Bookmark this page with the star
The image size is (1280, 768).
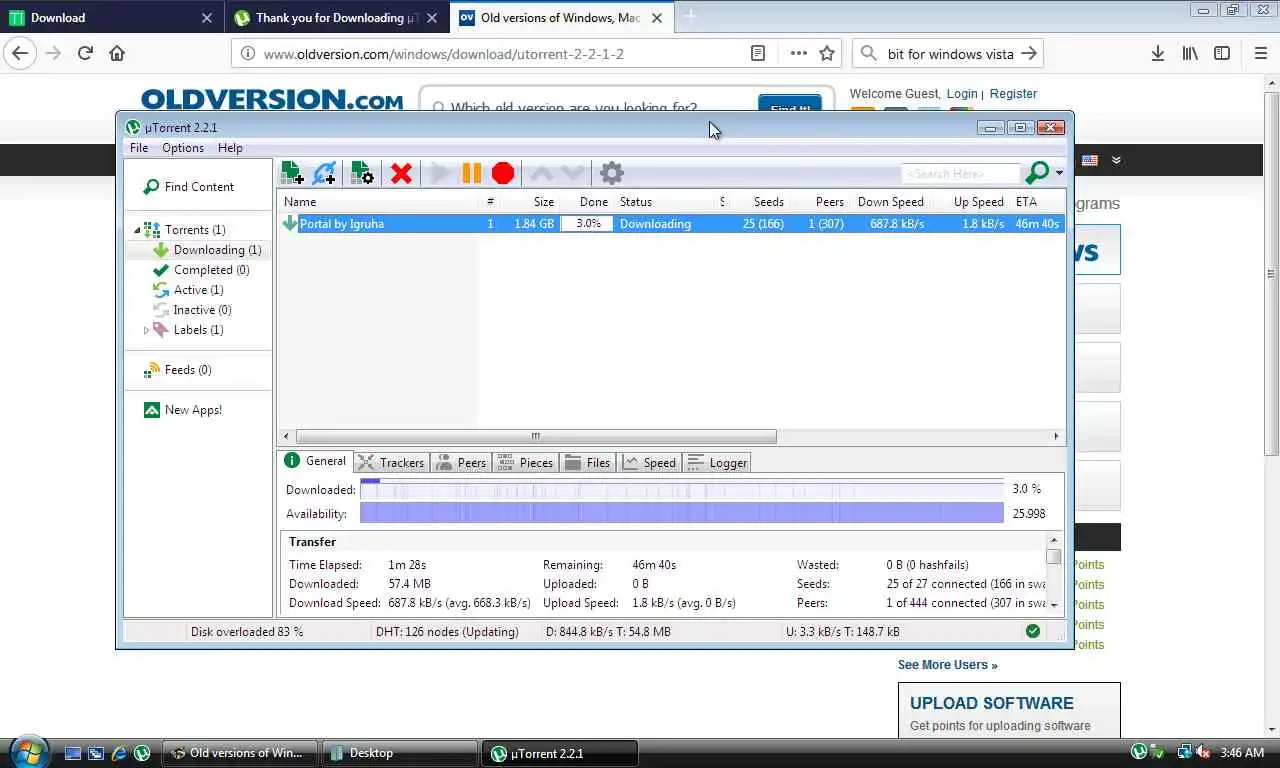click(827, 53)
